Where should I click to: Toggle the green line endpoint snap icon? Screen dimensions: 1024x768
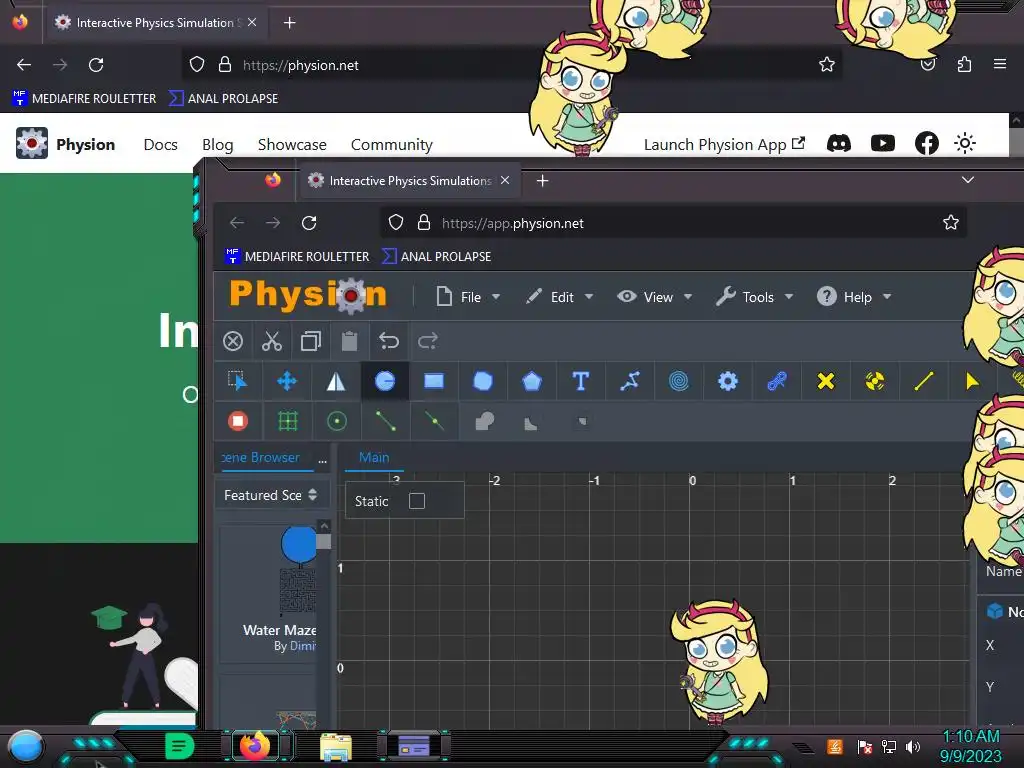[385, 421]
